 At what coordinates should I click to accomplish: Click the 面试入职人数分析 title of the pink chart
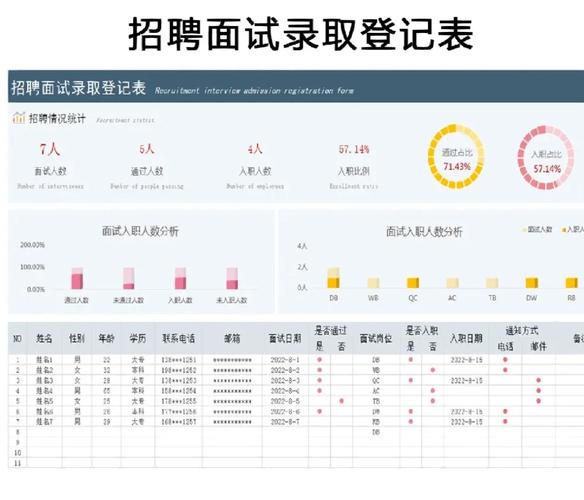point(140,231)
